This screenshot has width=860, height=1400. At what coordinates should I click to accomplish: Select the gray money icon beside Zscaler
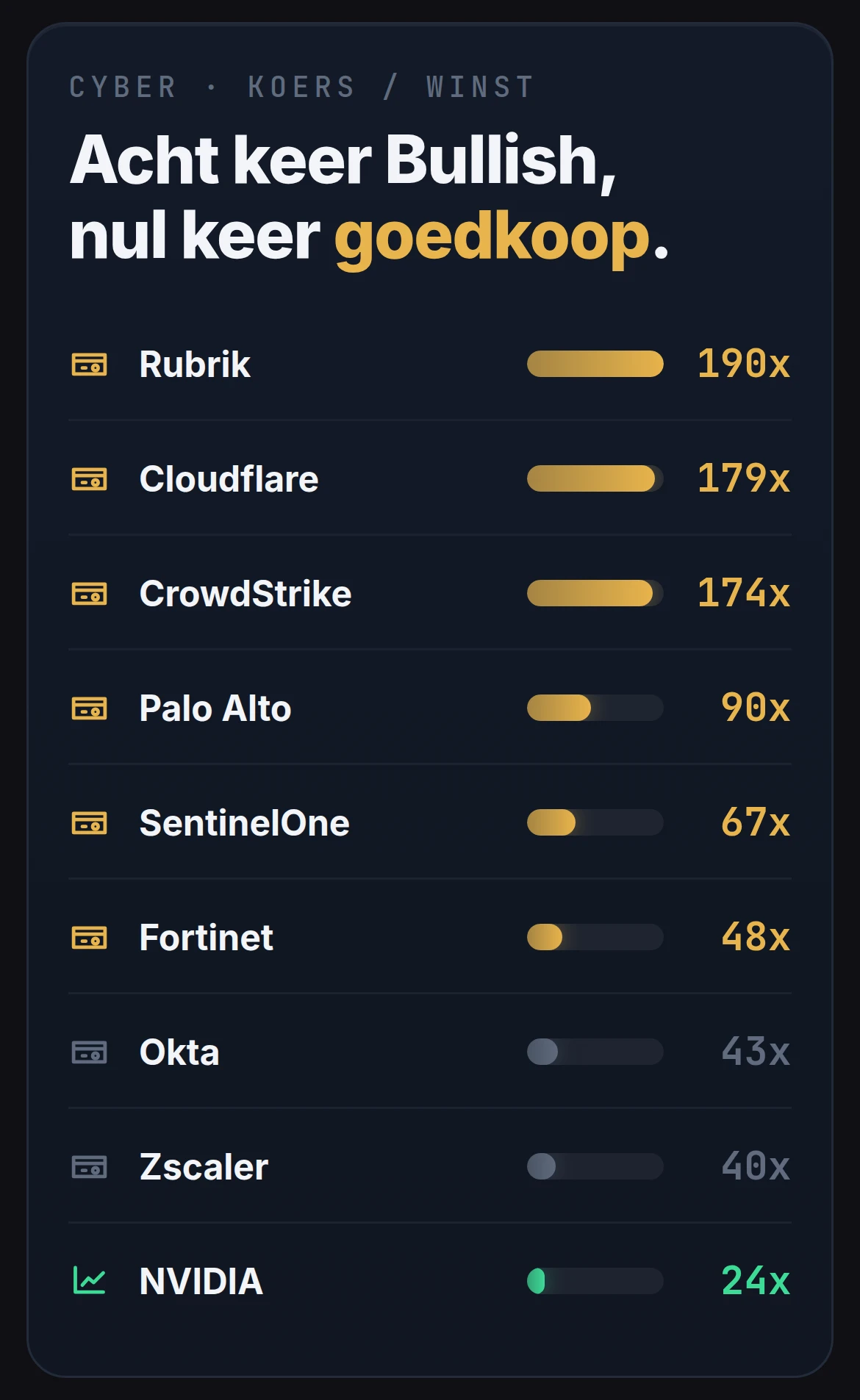pos(89,1166)
